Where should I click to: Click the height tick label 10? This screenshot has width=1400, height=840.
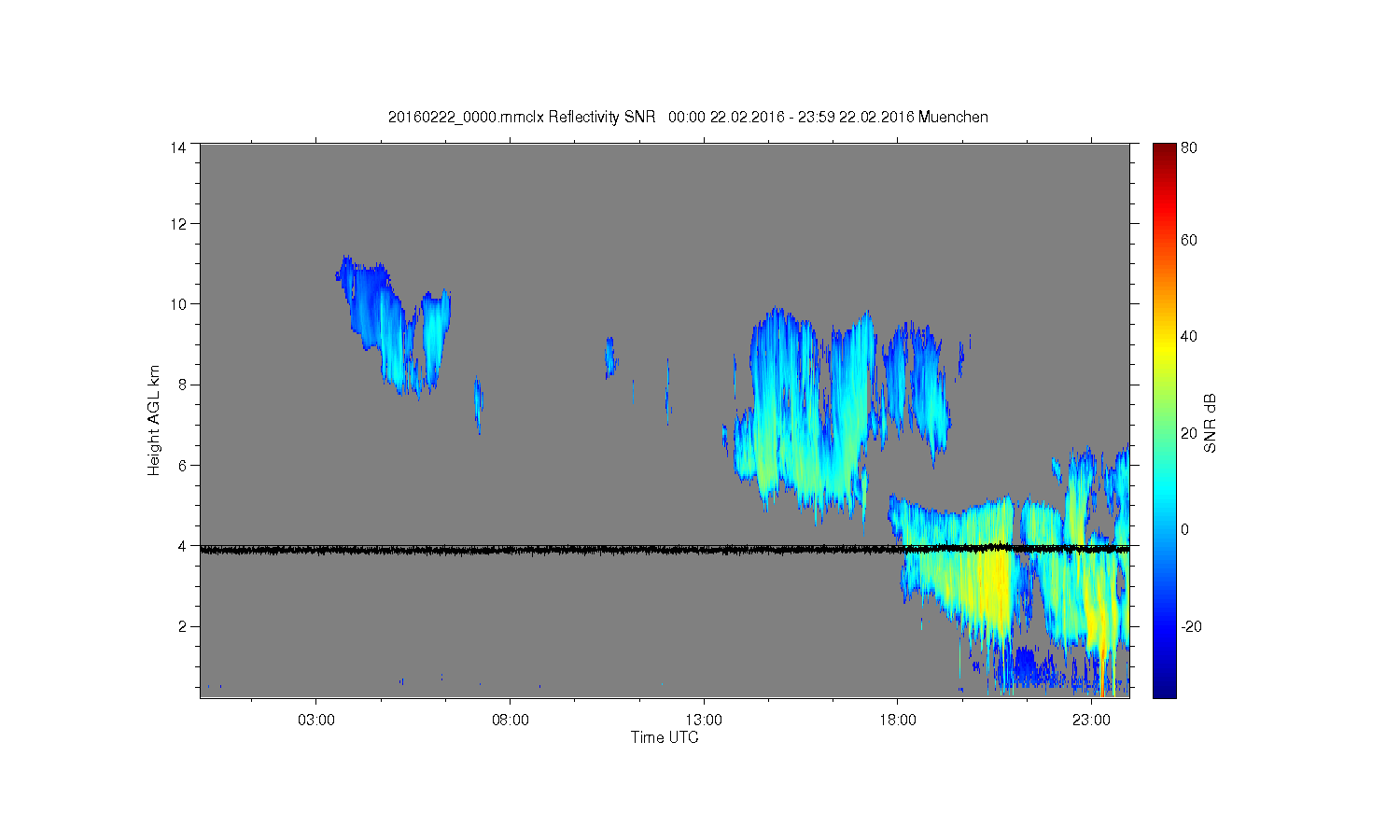[177, 303]
